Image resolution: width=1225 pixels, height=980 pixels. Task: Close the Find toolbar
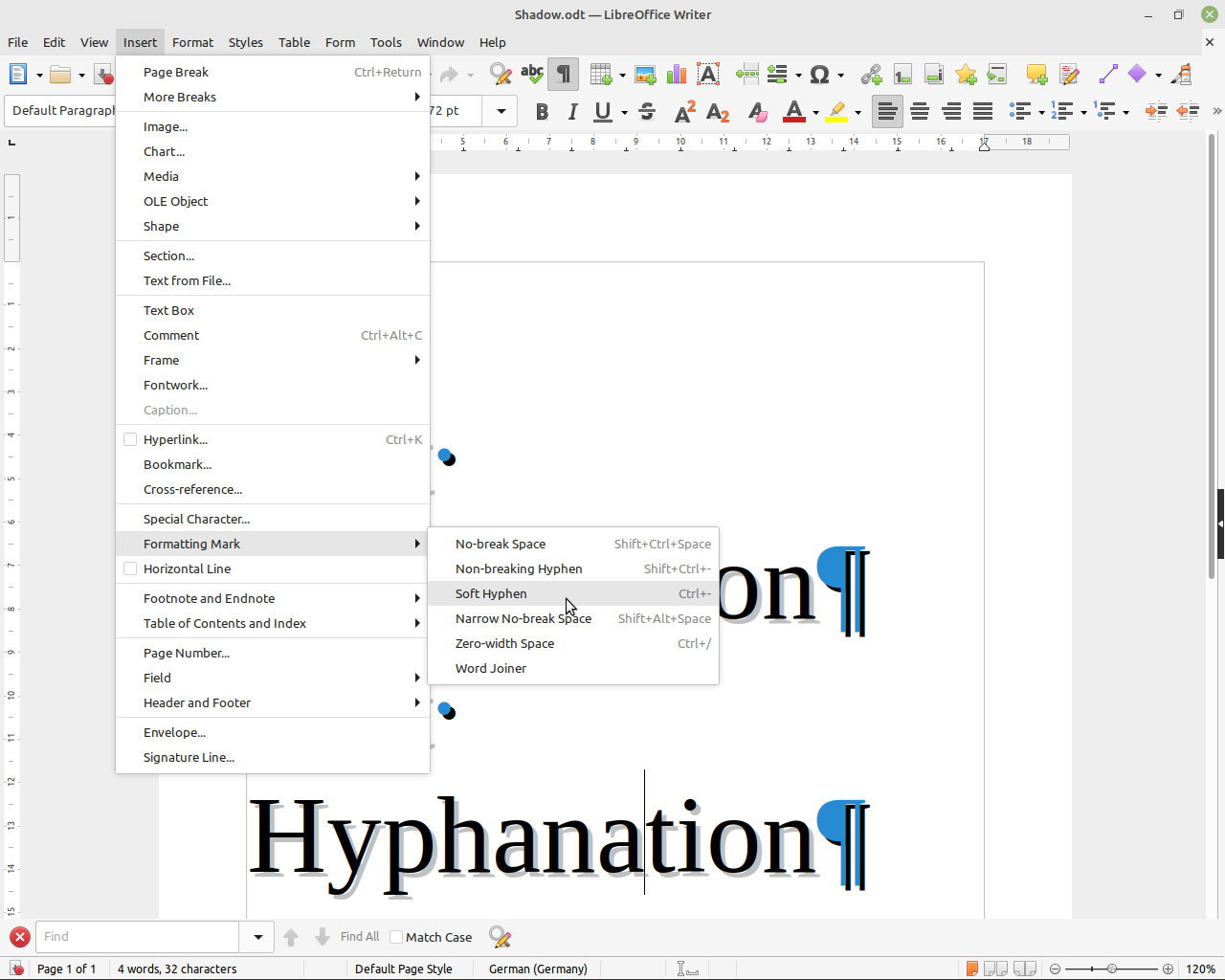(19, 937)
